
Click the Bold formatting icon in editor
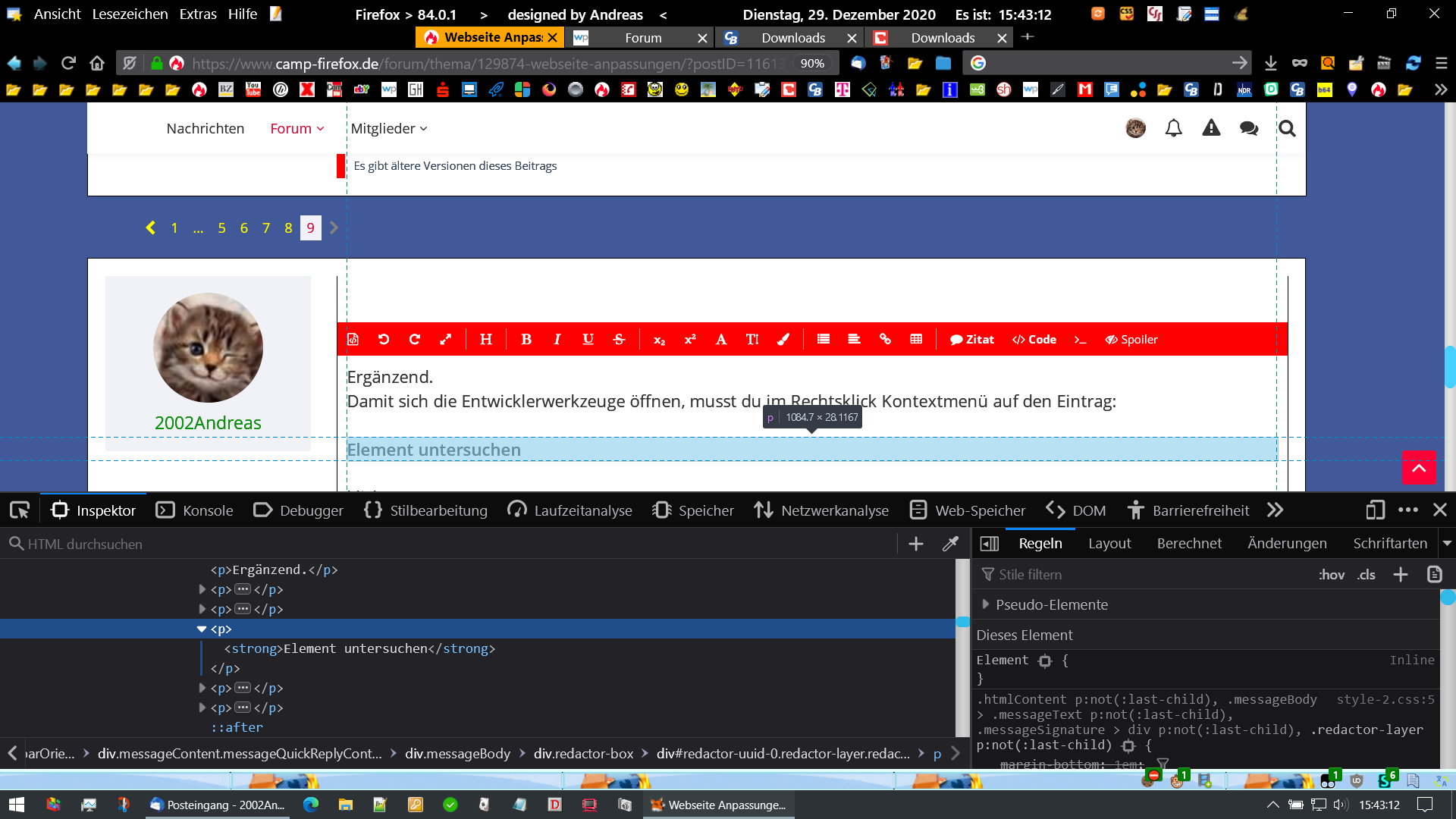pyautogui.click(x=526, y=339)
